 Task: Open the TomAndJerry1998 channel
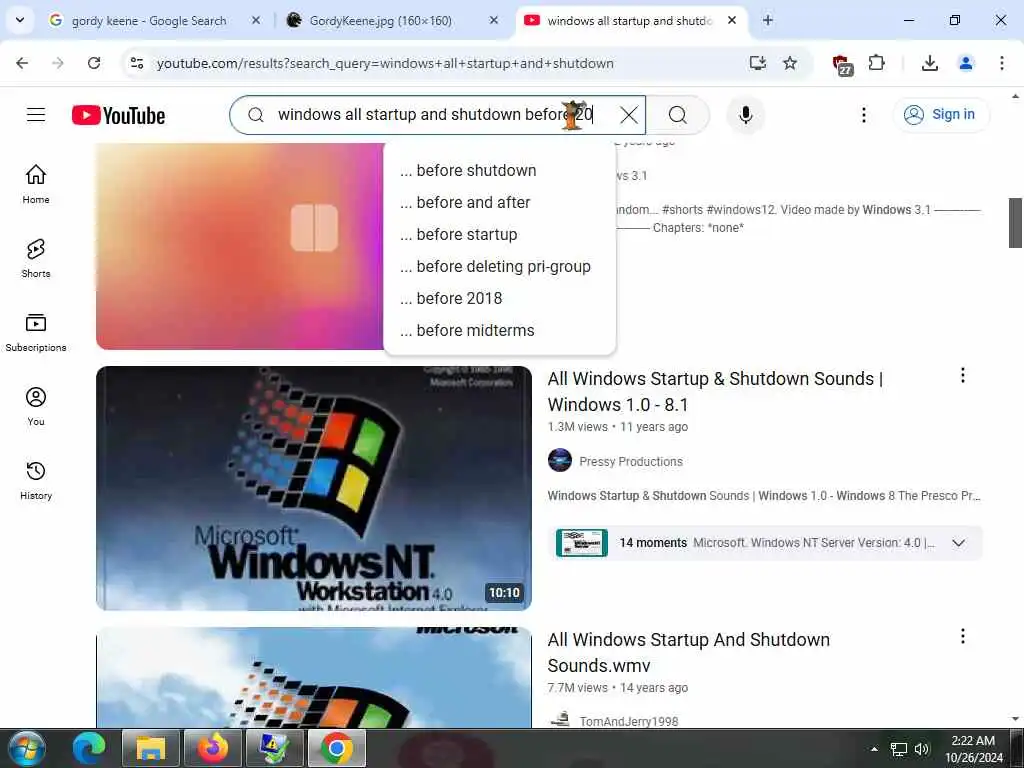(629, 721)
